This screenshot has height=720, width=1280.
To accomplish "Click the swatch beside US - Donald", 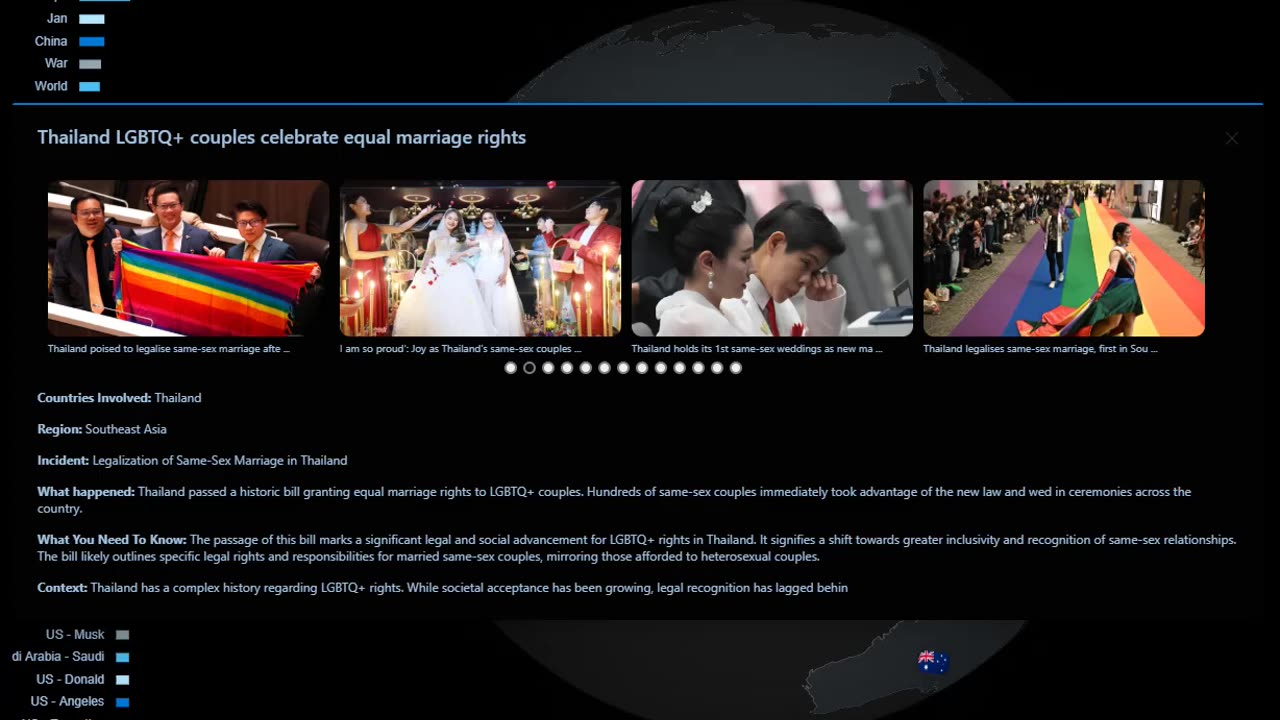I will coord(122,680).
